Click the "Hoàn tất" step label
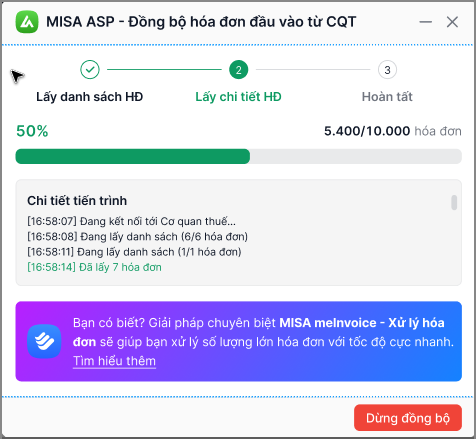 click(387, 97)
